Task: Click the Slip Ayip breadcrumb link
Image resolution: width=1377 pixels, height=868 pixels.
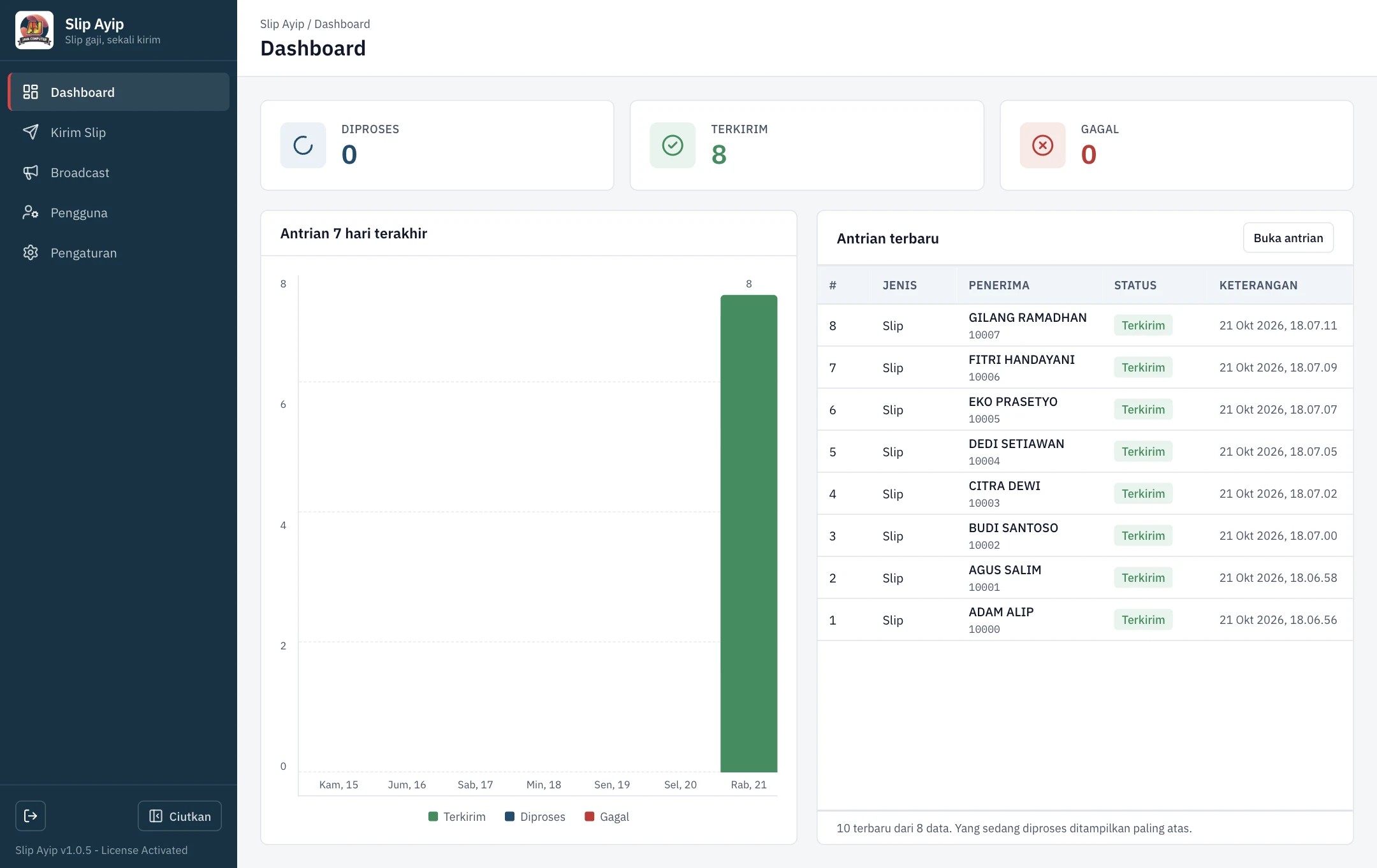Action: (x=282, y=24)
